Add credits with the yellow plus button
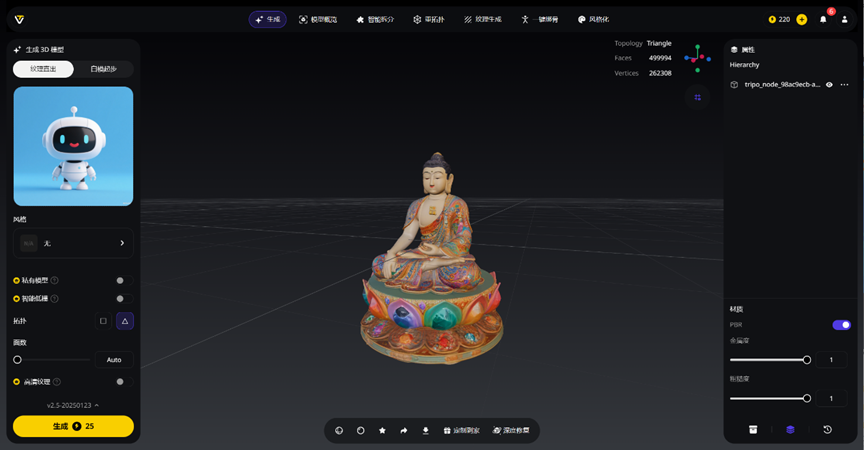The height and width of the screenshot is (450, 864). [802, 19]
